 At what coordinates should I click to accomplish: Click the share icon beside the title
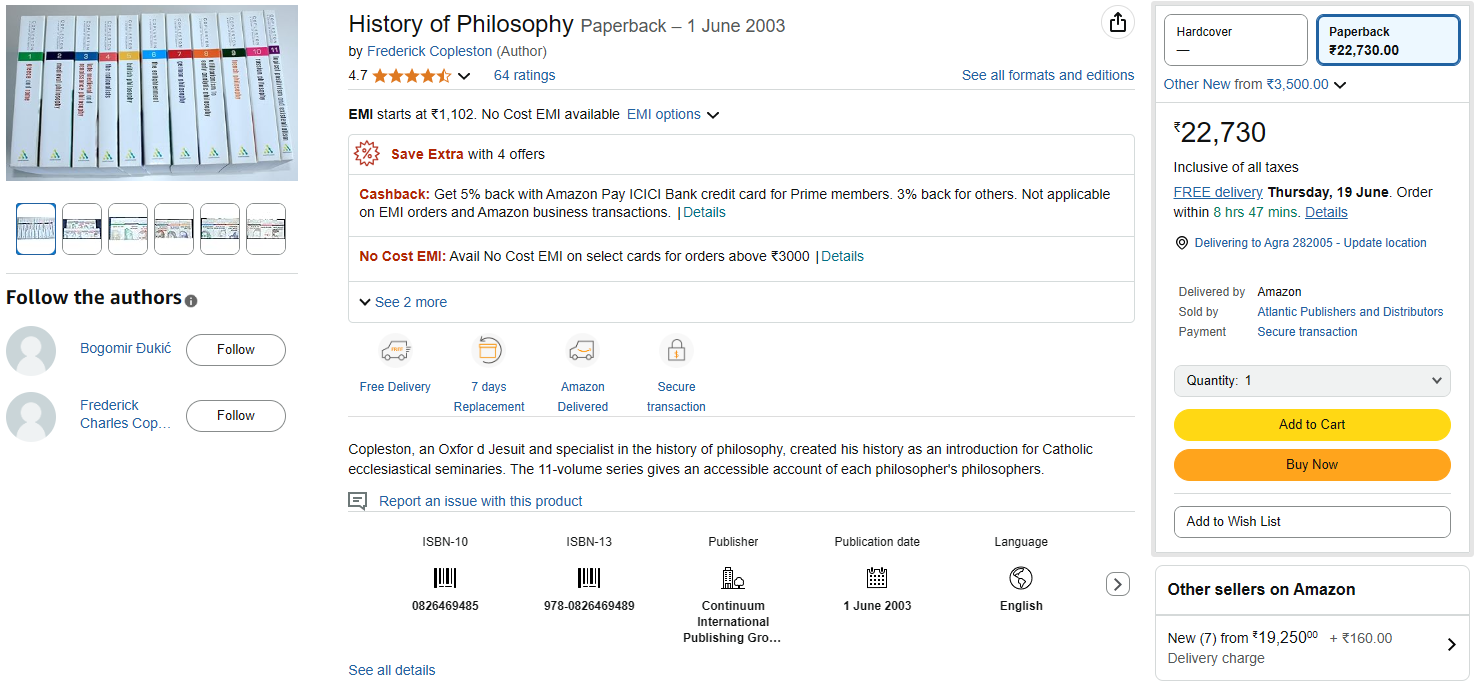tap(1118, 23)
